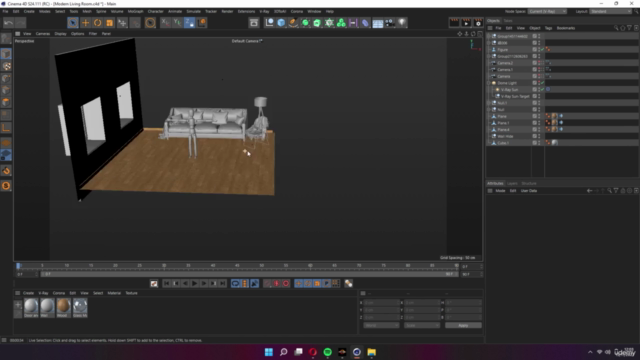The image size is (640, 360).
Task: Open Node Space dropdown
Action: pos(547,11)
